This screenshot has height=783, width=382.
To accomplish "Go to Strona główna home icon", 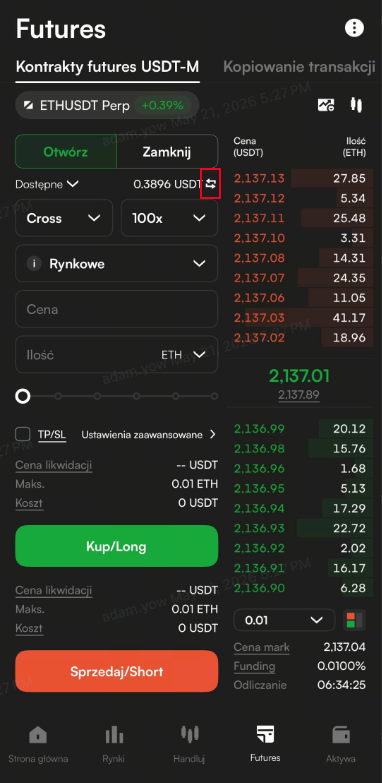I will click(x=38, y=735).
